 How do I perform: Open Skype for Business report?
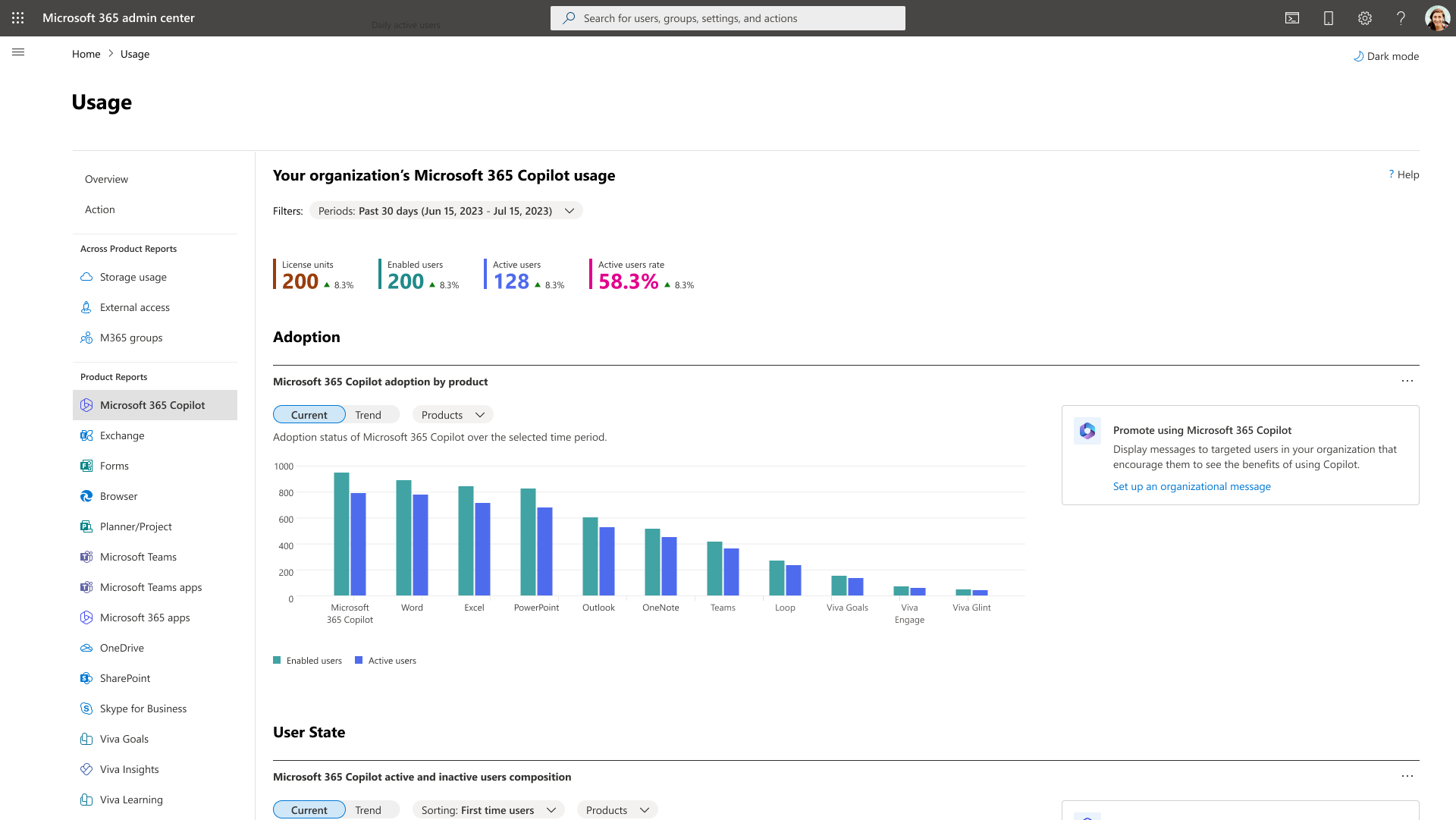(x=155, y=708)
